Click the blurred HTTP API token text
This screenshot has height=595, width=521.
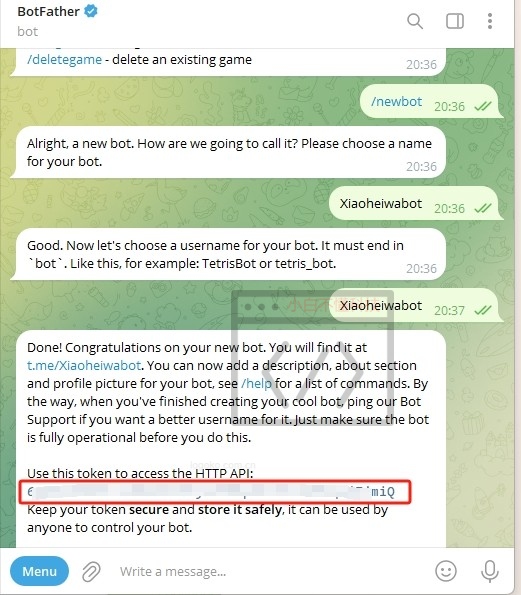(x=211, y=492)
